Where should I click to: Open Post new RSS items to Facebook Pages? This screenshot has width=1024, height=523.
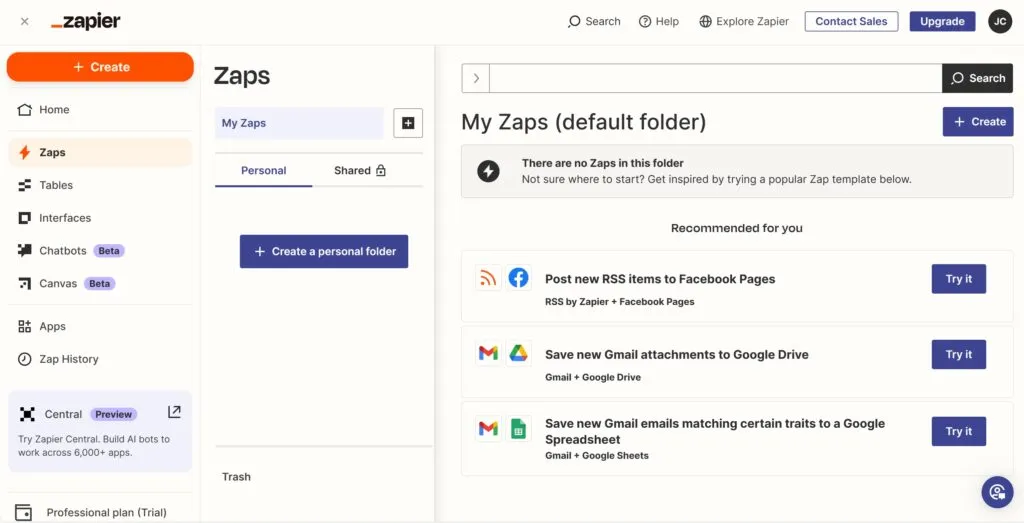click(x=660, y=279)
